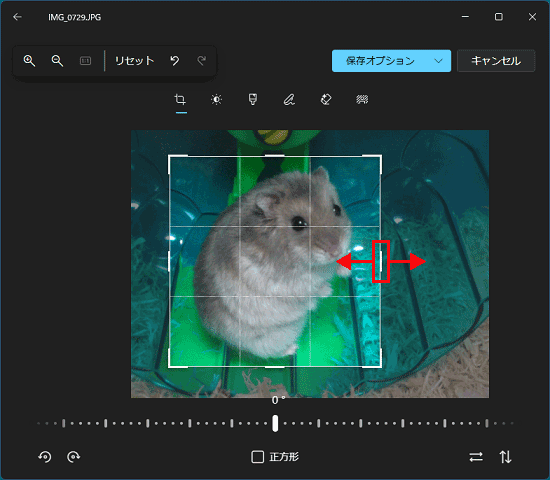Click 保存オプション to save

[x=380, y=61]
